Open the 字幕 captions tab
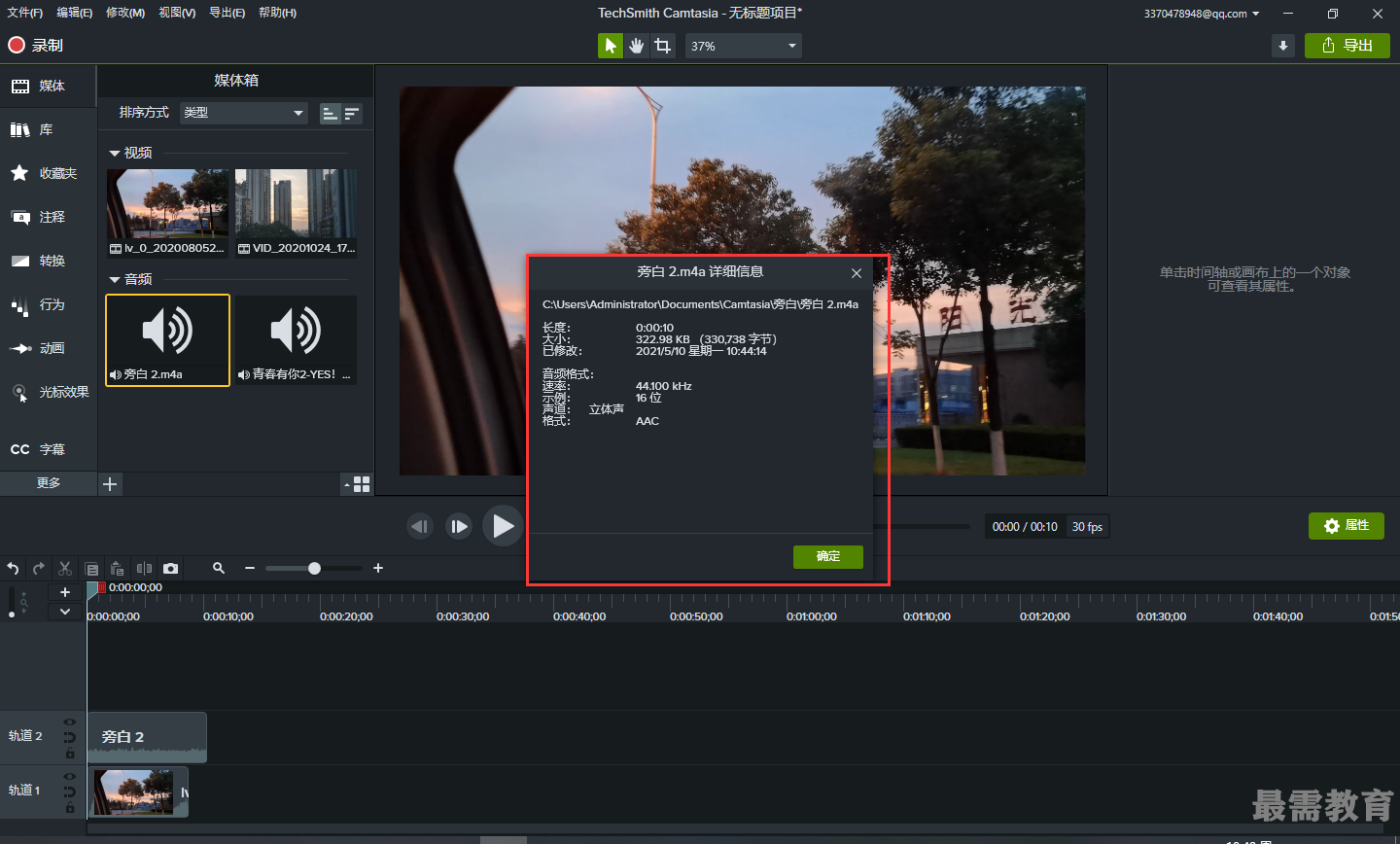This screenshot has width=1400, height=844. coord(49,449)
